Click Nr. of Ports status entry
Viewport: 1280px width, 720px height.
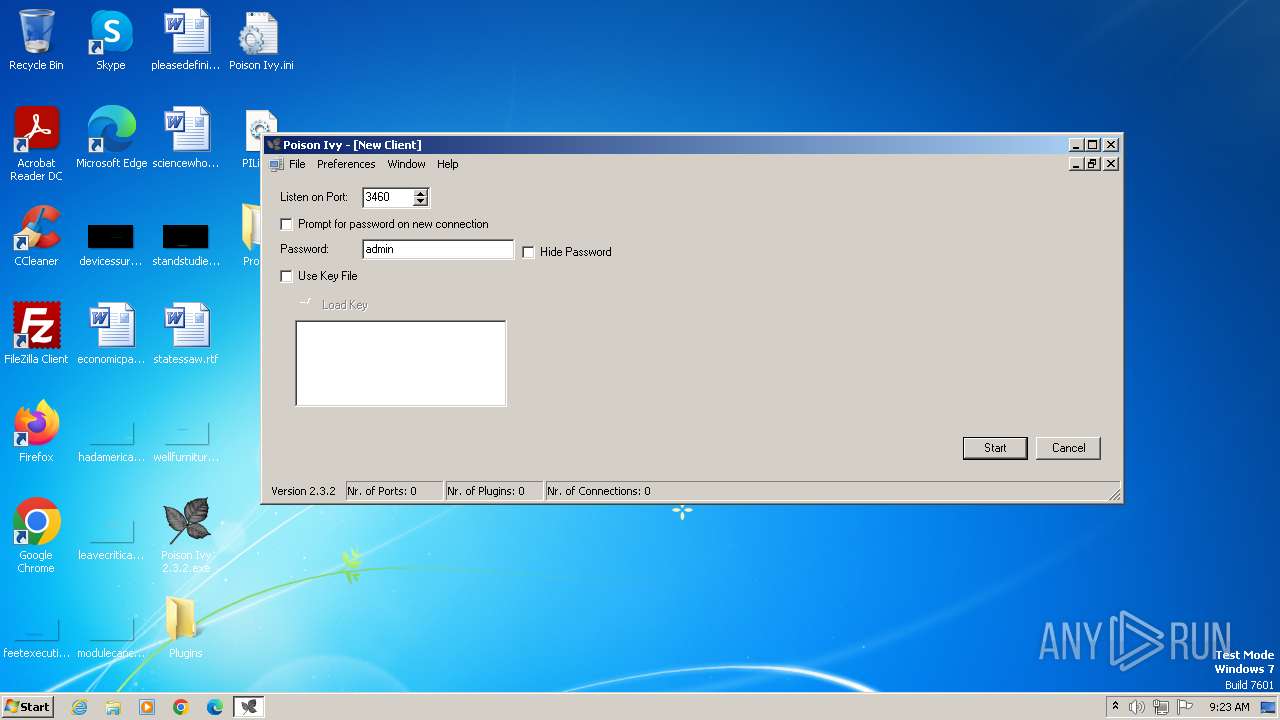point(394,491)
